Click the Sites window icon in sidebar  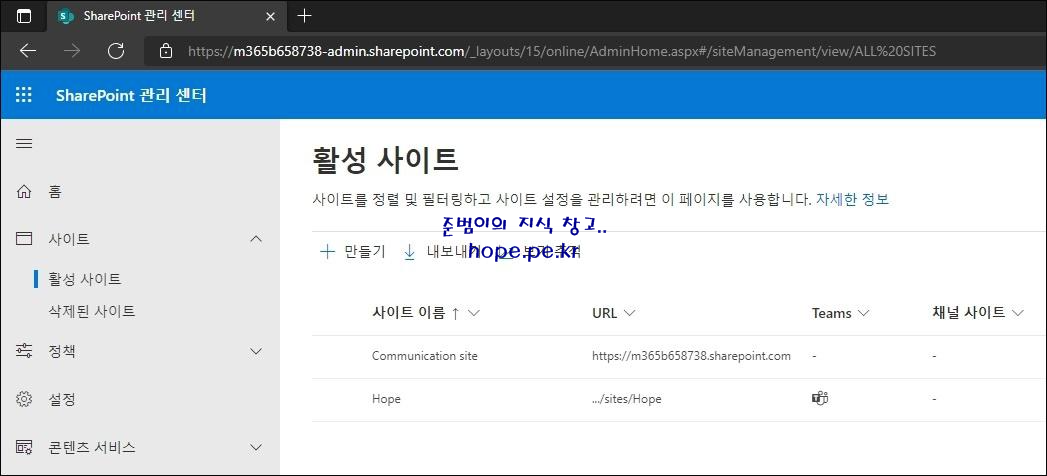[24, 239]
